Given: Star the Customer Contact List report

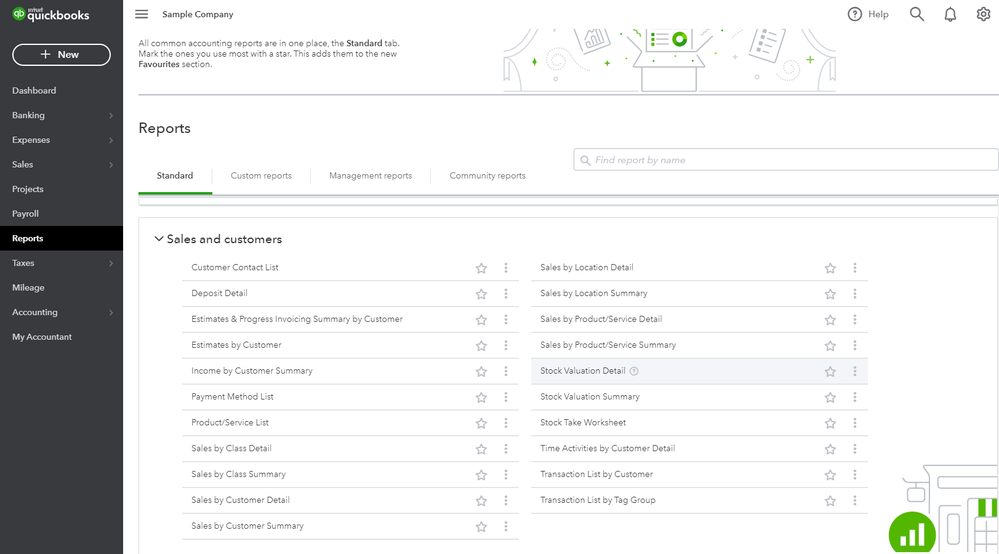Looking at the screenshot, I should 481,268.
